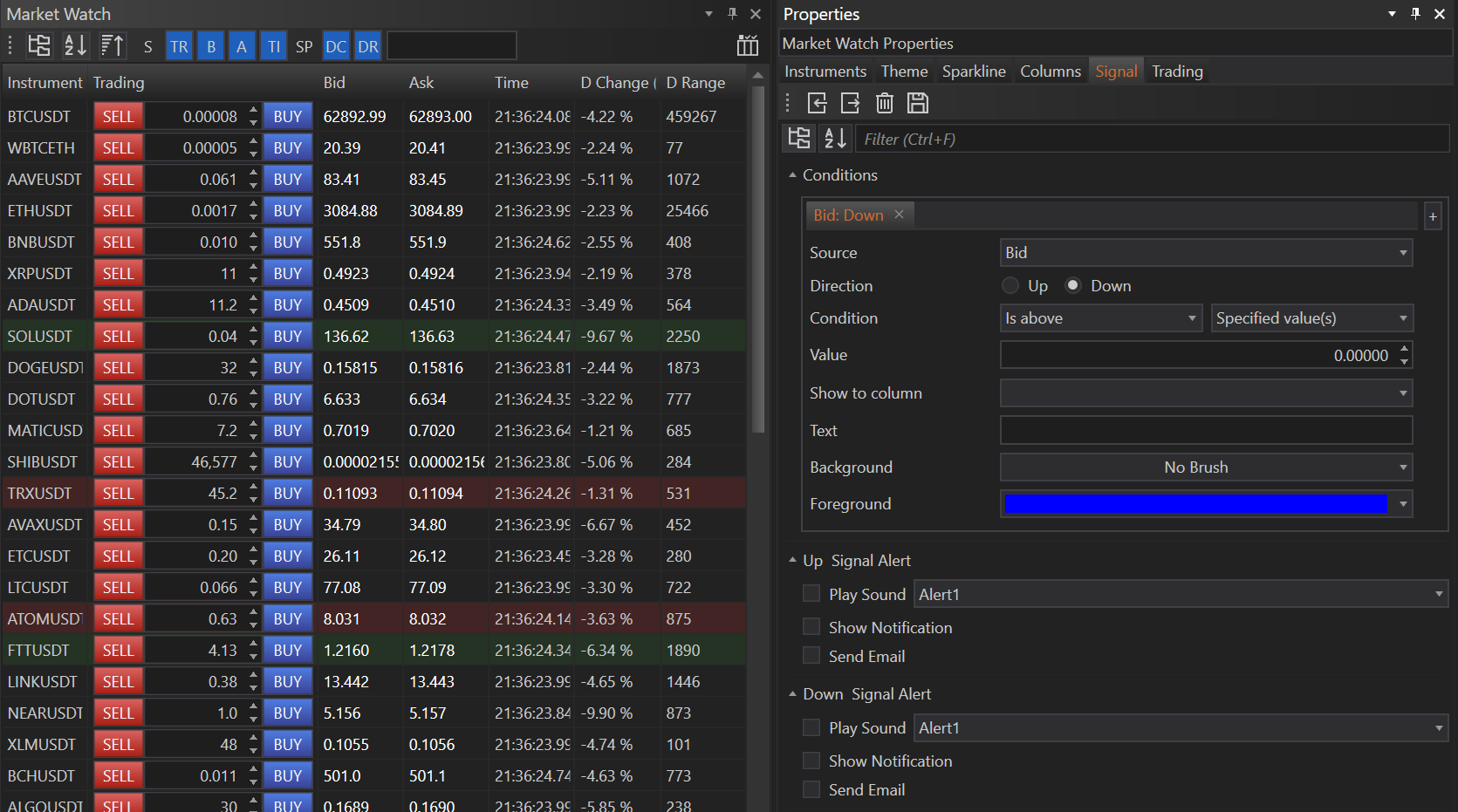This screenshot has width=1458, height=812.
Task: Collapse the Conditions section
Action: pyautogui.click(x=792, y=175)
